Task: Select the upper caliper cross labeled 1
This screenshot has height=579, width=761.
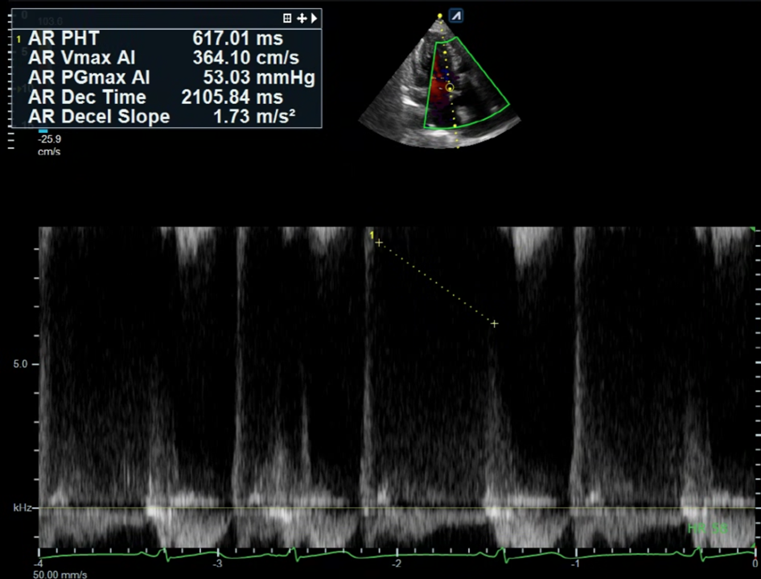Action: pos(379,243)
